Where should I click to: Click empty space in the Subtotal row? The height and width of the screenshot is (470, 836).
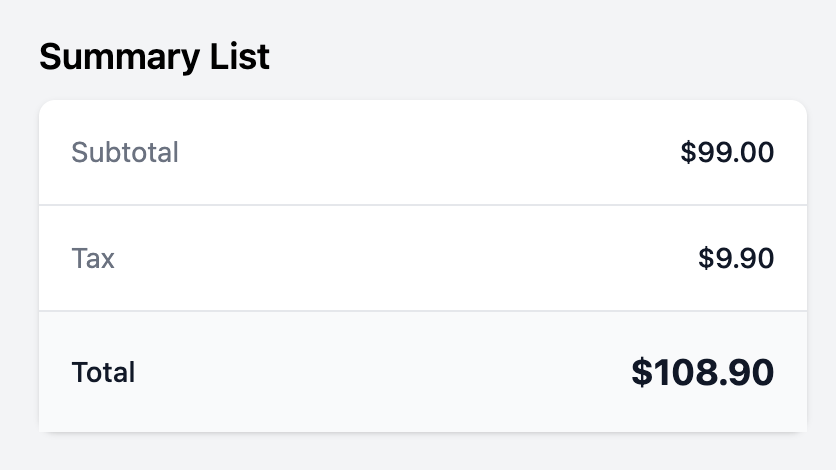[427, 152]
